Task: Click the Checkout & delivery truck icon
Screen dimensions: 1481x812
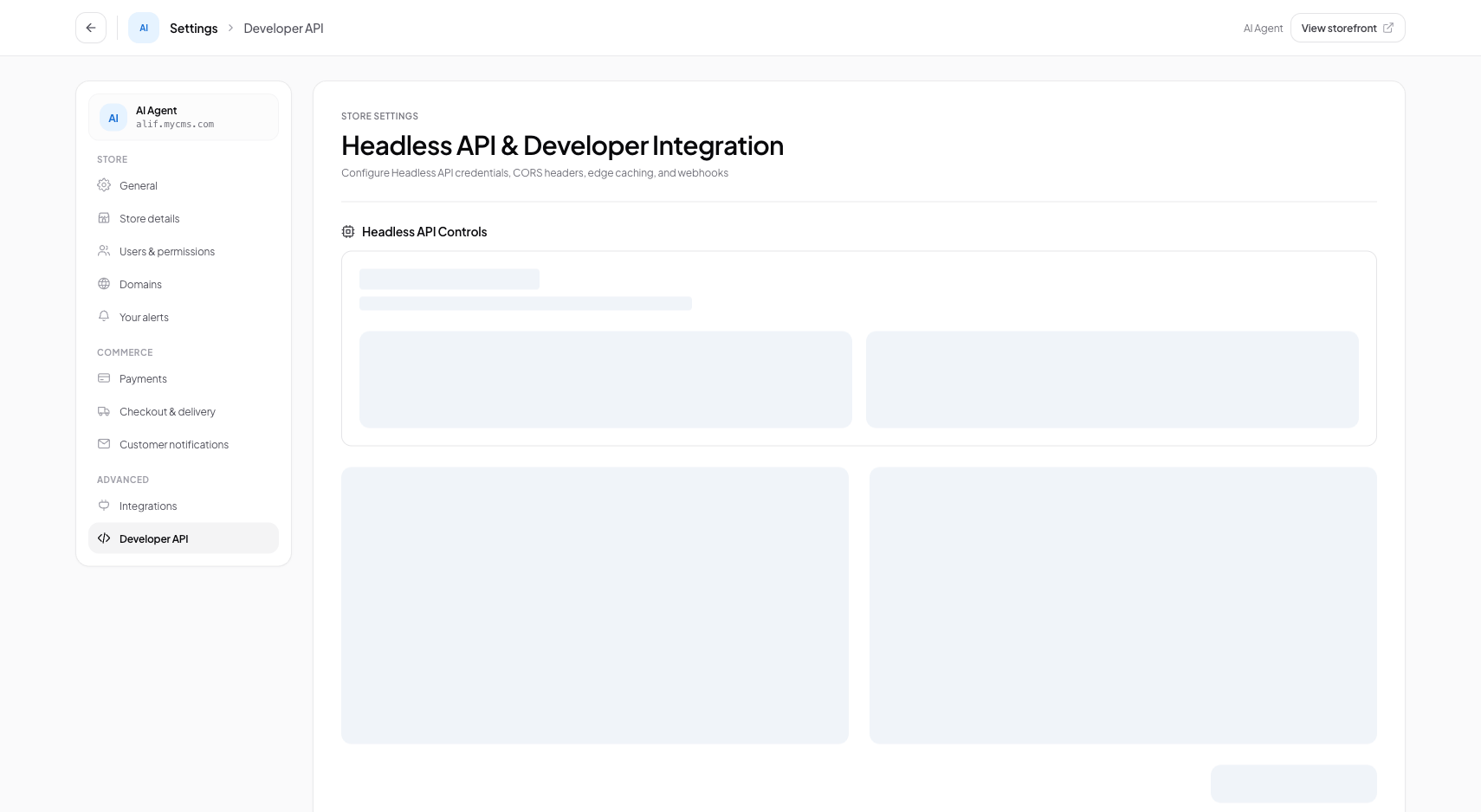Action: pos(104,411)
